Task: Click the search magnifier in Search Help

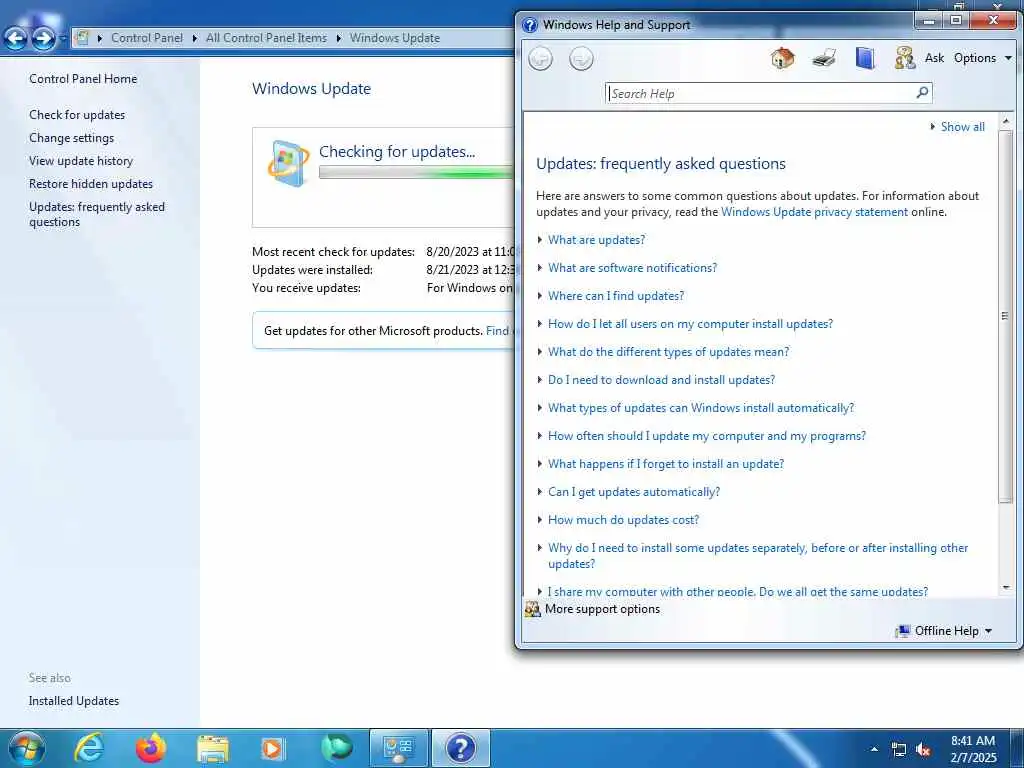Action: click(922, 93)
